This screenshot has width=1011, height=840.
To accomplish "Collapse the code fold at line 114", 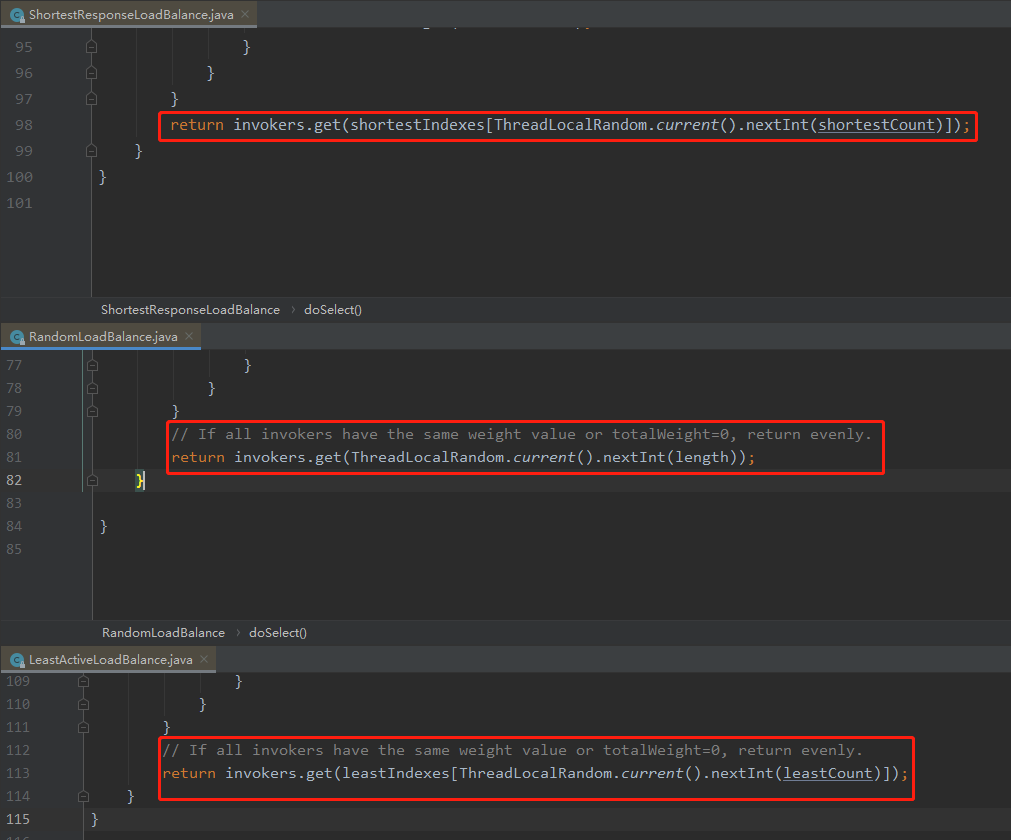I will click(83, 796).
